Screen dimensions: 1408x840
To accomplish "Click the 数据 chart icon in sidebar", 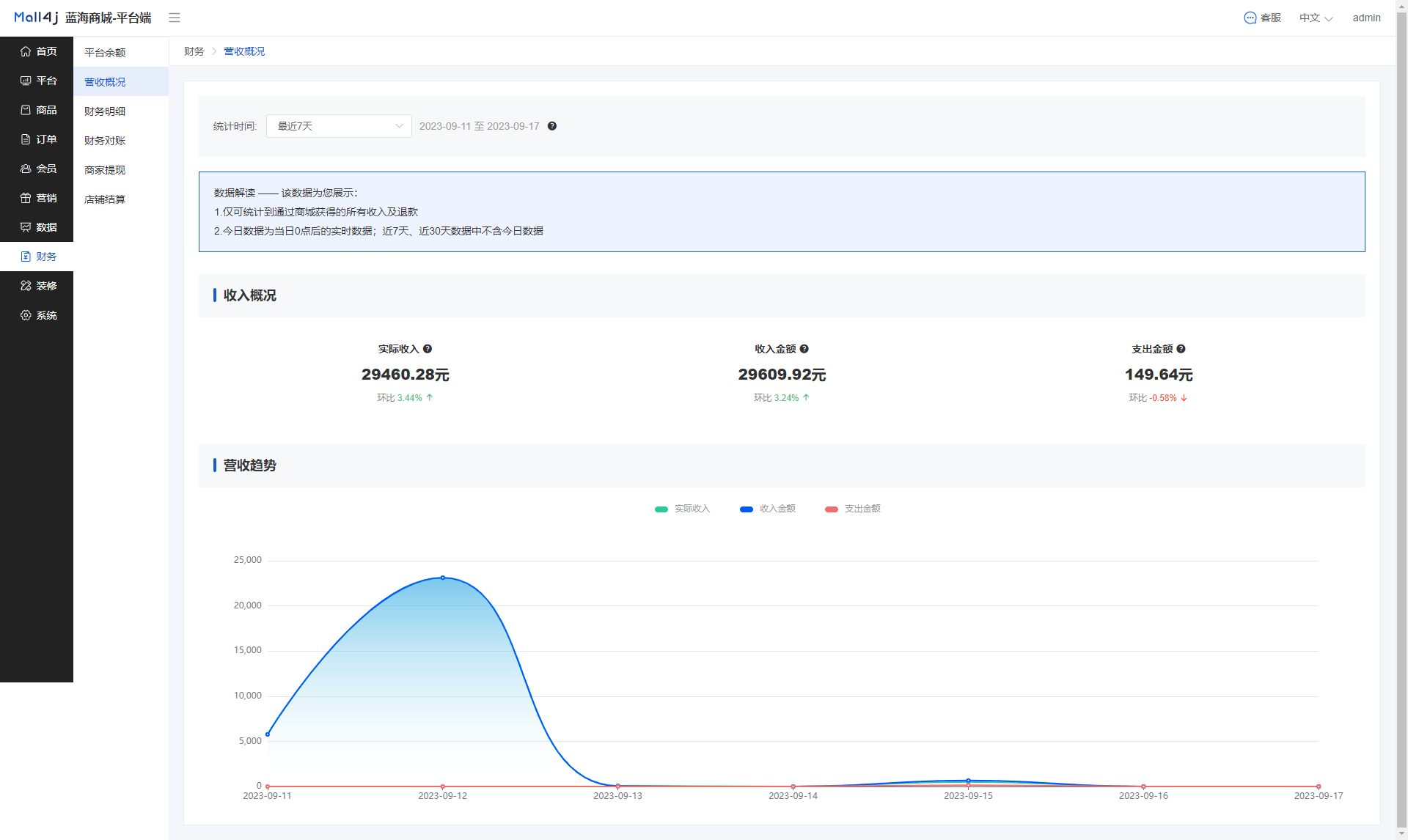I will click(x=26, y=227).
